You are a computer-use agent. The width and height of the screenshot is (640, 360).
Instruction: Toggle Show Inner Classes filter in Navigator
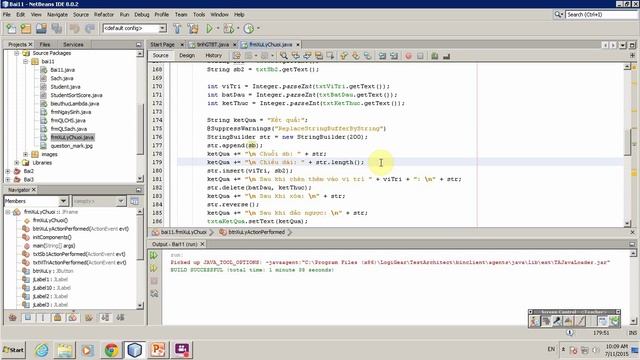pos(73,318)
